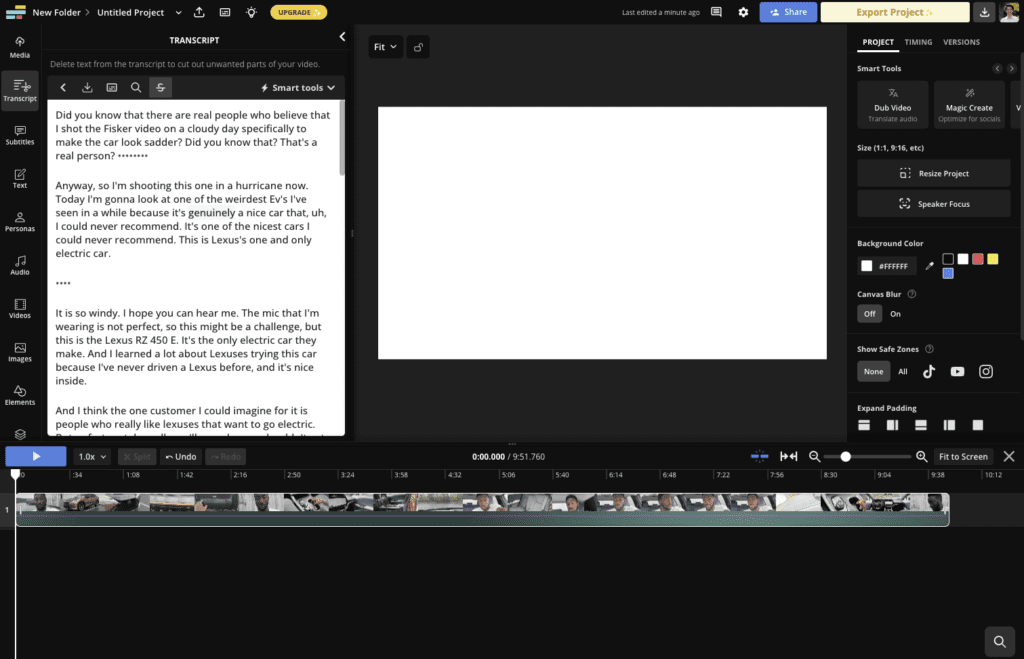The width and height of the screenshot is (1024, 659).
Task: Click the Share button
Action: [788, 12]
